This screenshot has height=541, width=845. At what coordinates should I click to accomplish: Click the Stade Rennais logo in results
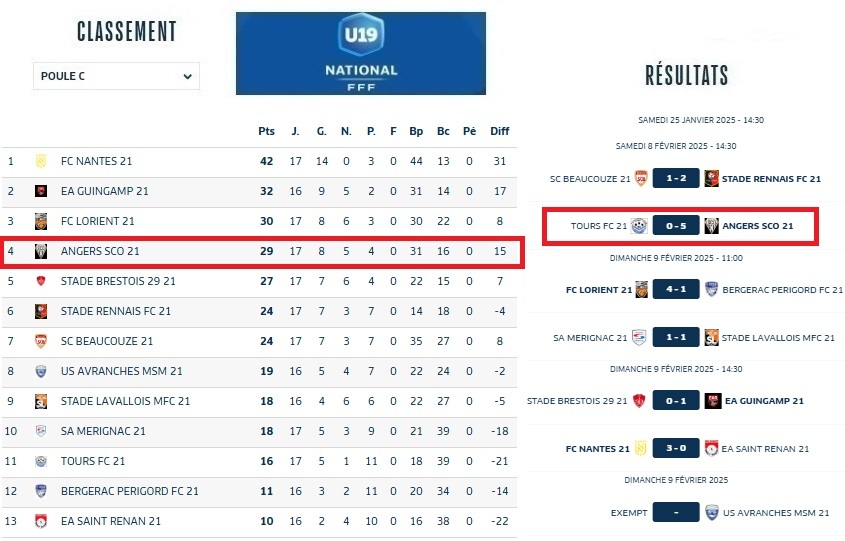(711, 179)
